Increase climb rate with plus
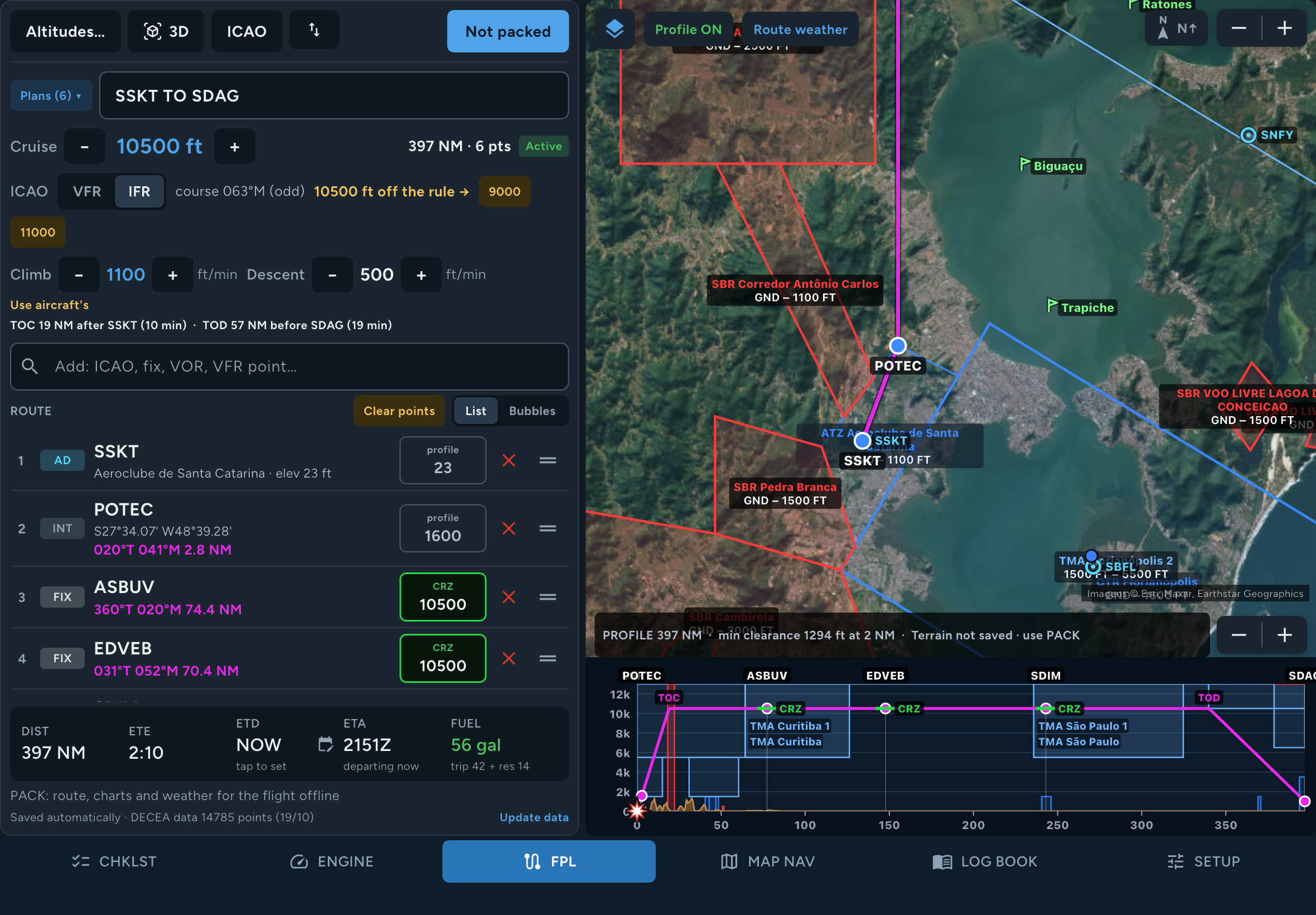The image size is (1316, 915). tap(172, 275)
